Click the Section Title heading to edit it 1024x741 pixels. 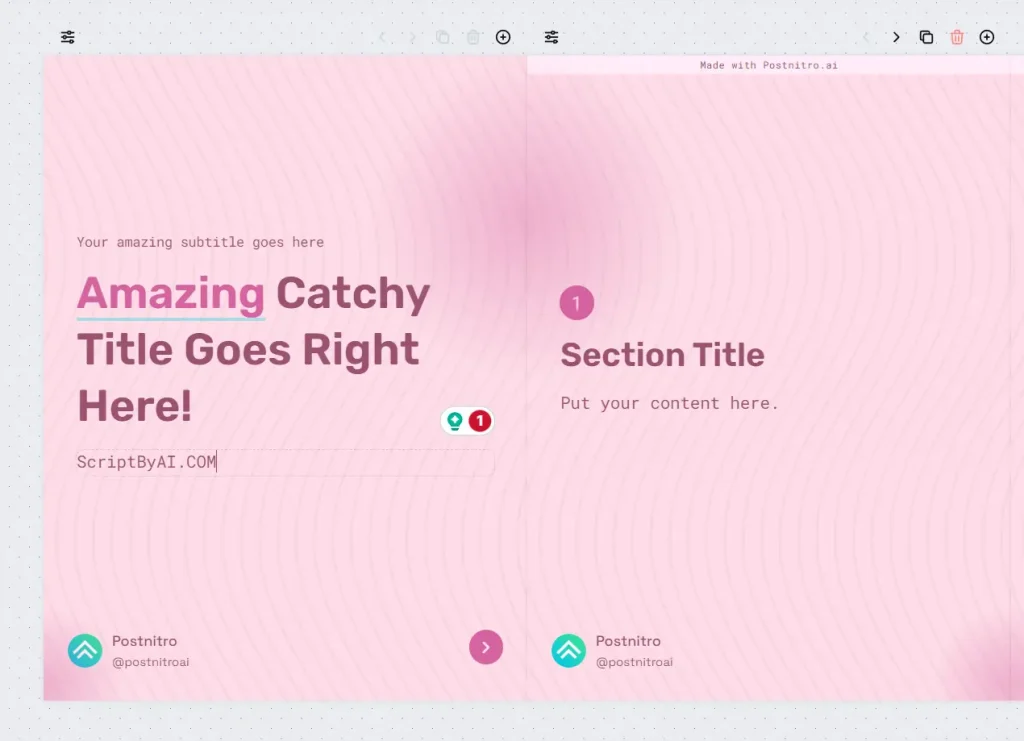pos(663,354)
